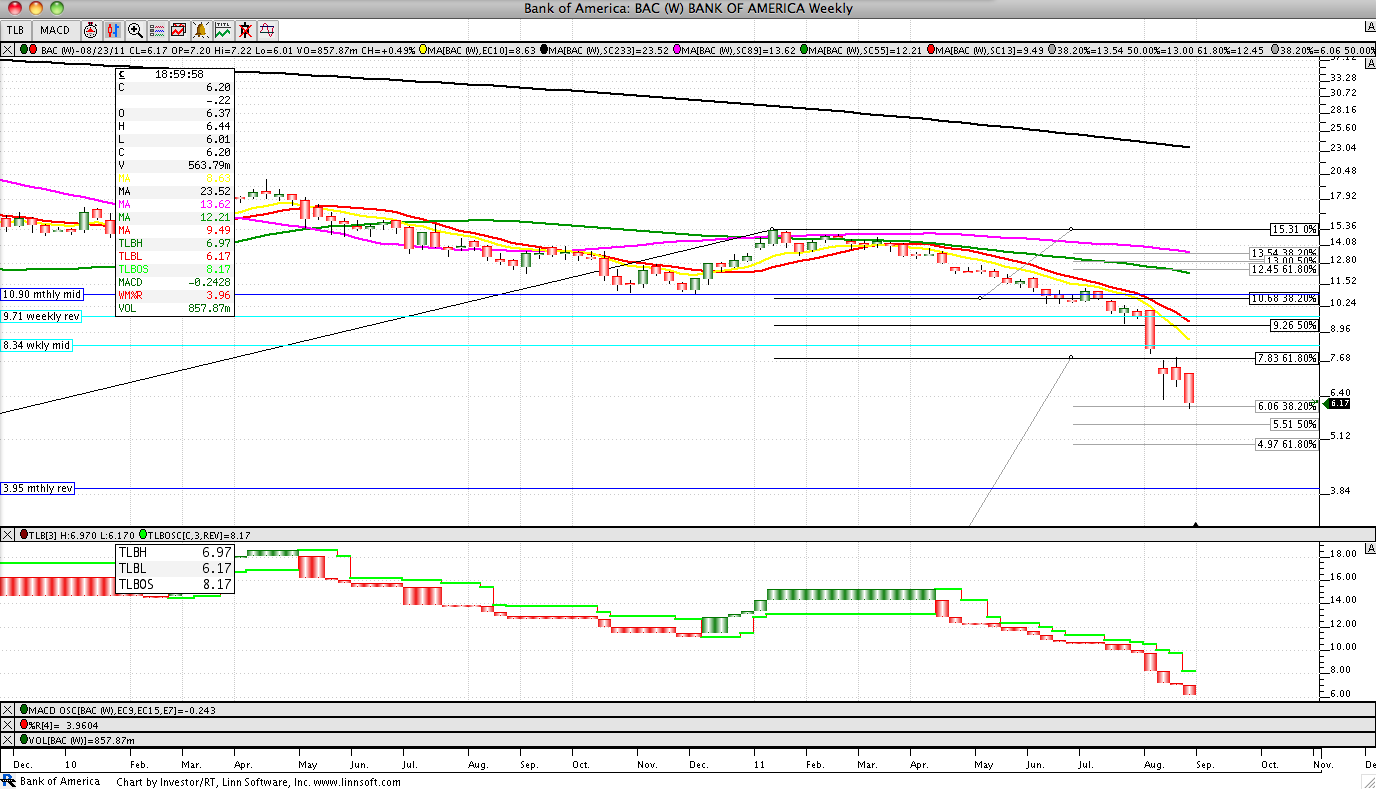1376x789 pixels.
Task: Click the VOL[BAC (W)]=857.87m pane title
Action: 84,740
